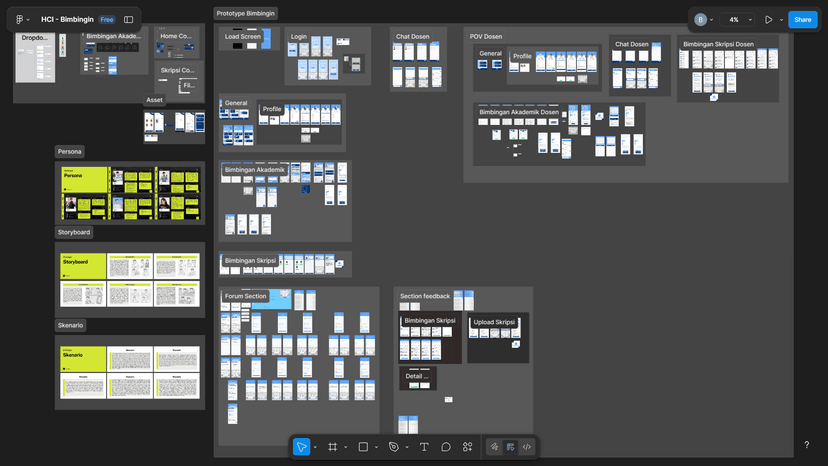Screen dimensions: 828x466
Task: Select the Frame tool
Action: (x=332, y=447)
